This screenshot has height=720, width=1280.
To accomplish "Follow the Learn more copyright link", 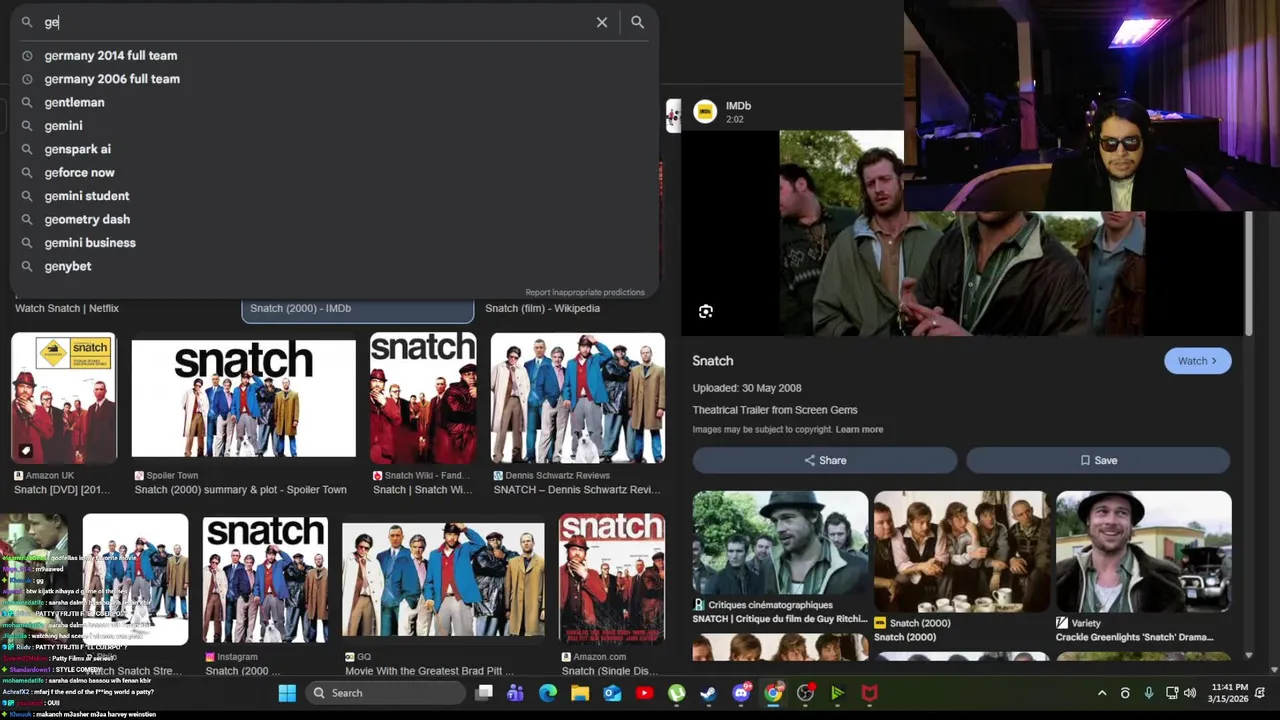I will click(859, 429).
